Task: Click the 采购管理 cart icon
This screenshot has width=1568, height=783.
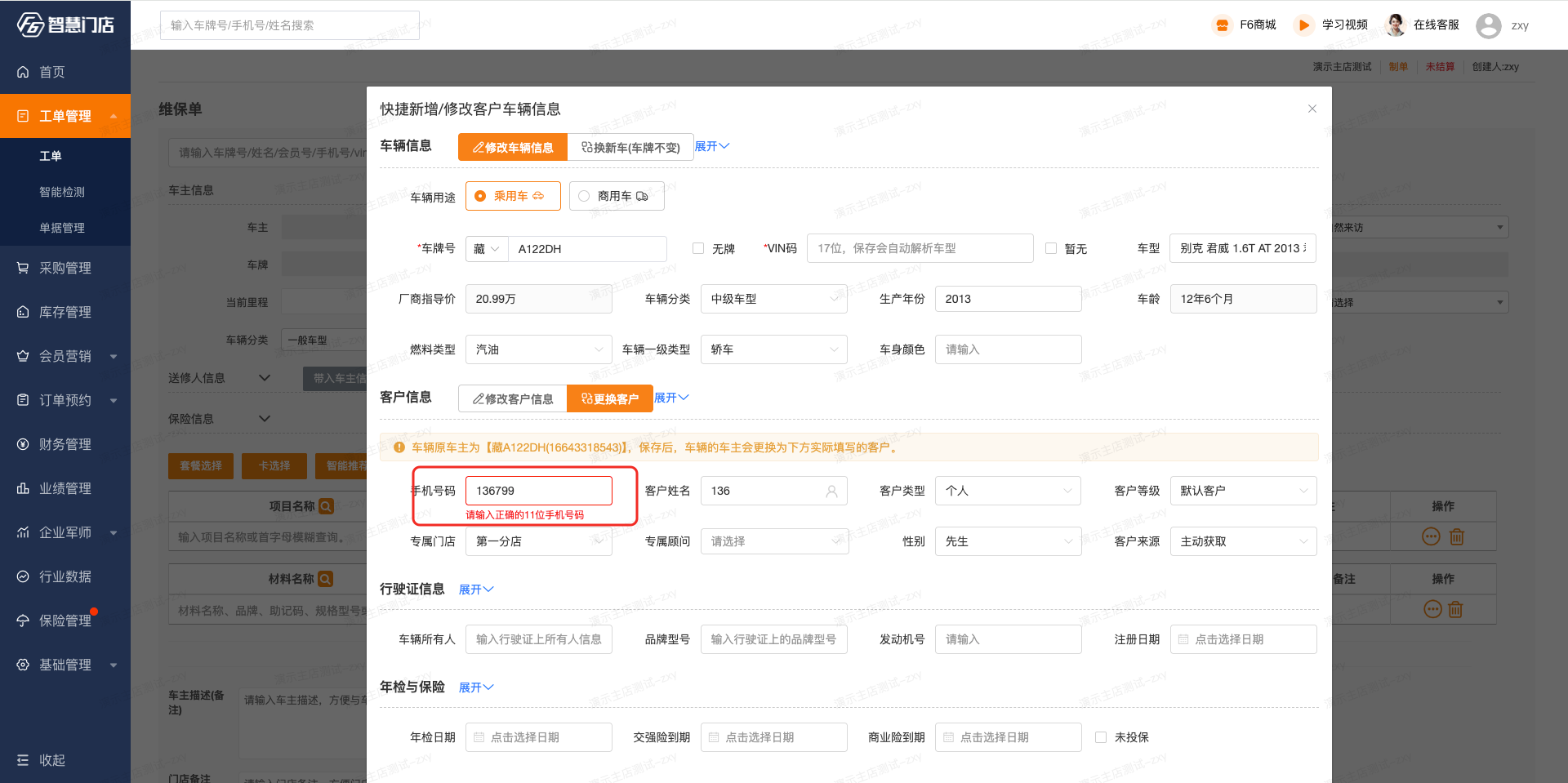Action: pos(23,268)
